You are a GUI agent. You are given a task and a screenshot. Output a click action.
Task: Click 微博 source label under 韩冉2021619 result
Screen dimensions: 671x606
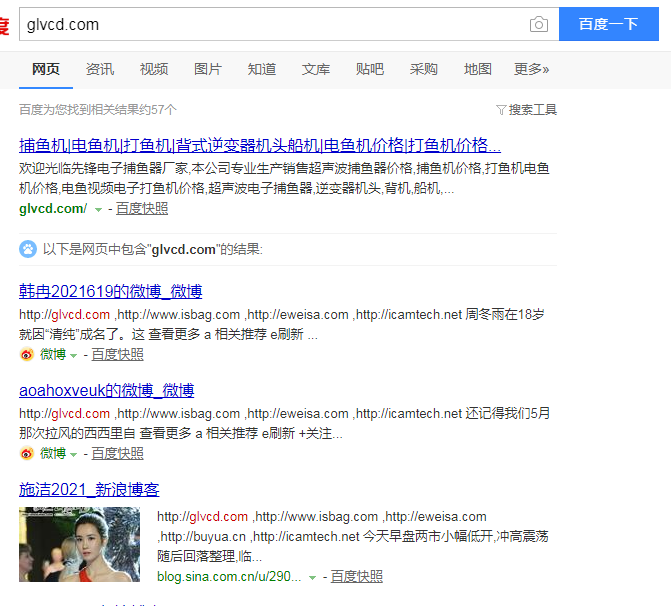[x=53, y=354]
